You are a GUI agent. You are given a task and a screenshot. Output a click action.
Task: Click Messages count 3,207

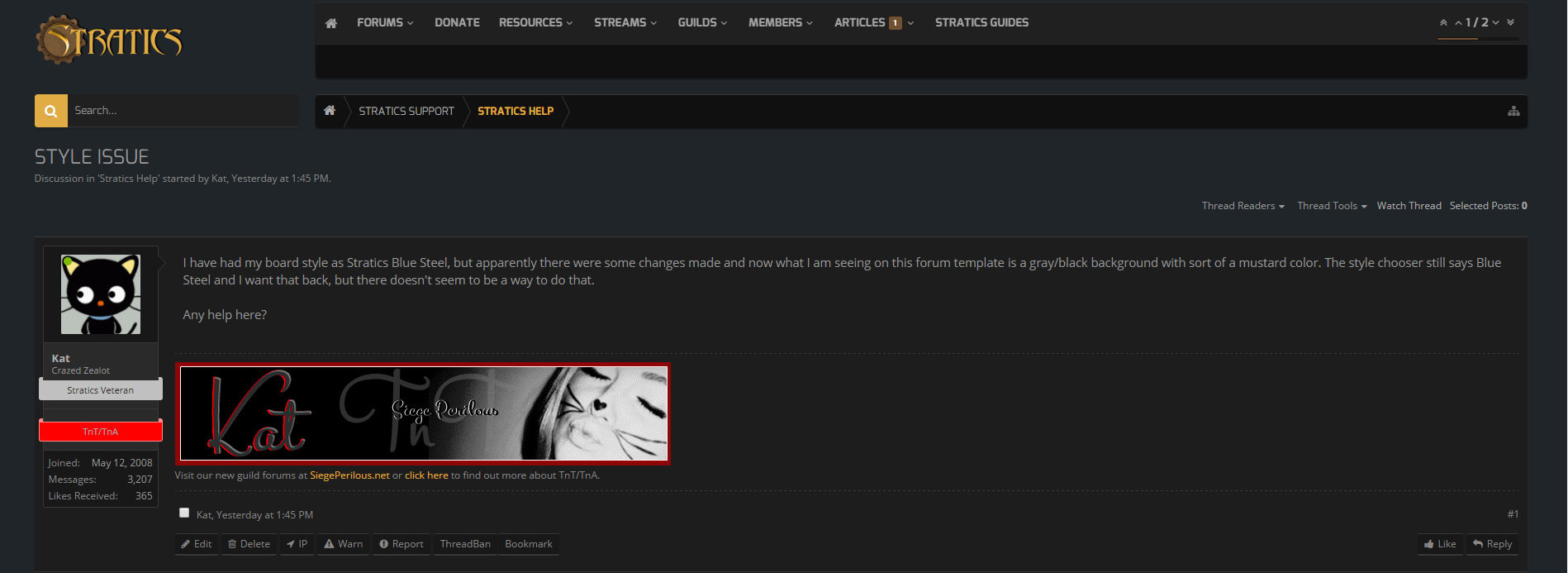(140, 480)
